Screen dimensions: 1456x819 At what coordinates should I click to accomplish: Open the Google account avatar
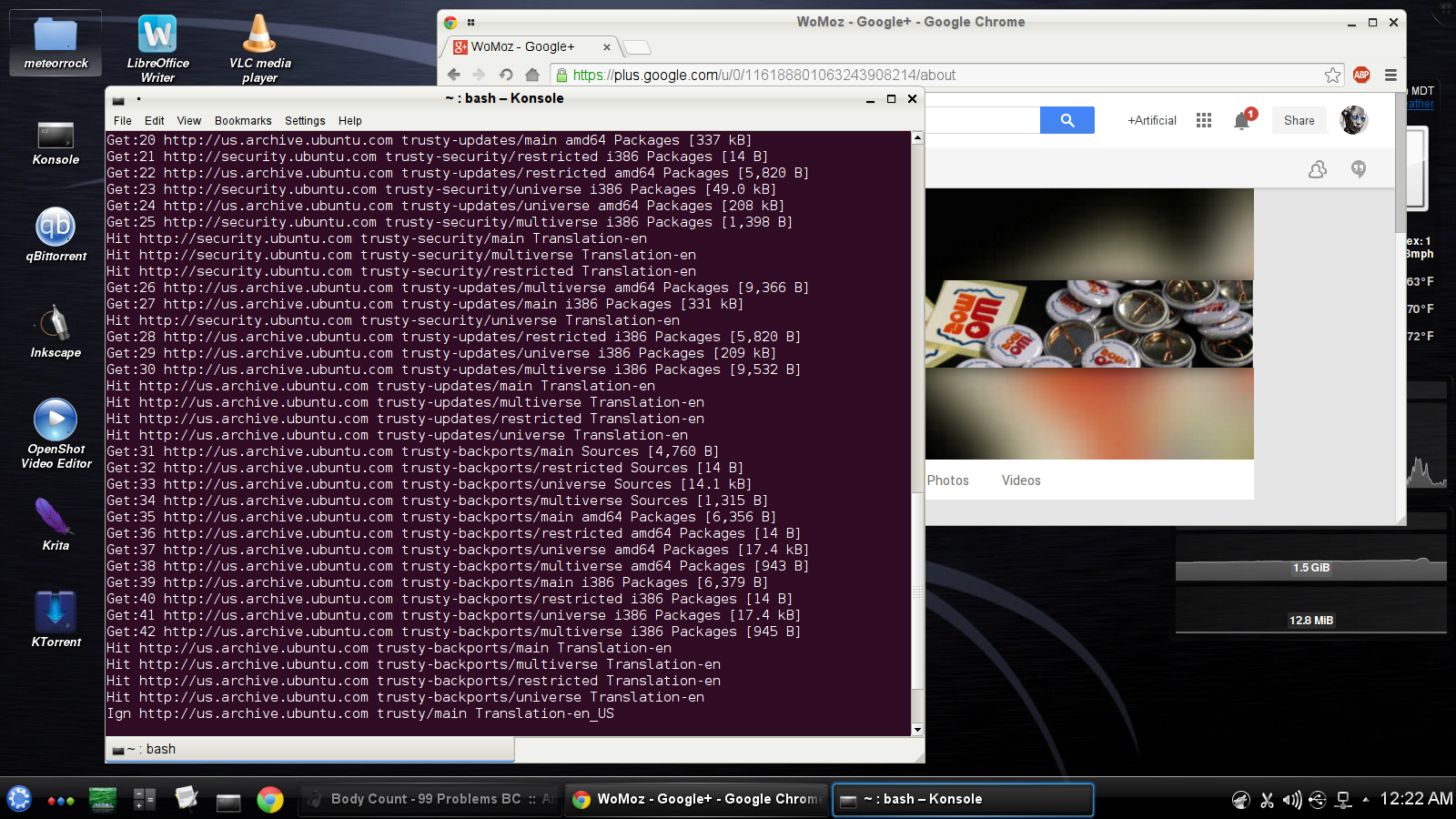pos(1354,120)
